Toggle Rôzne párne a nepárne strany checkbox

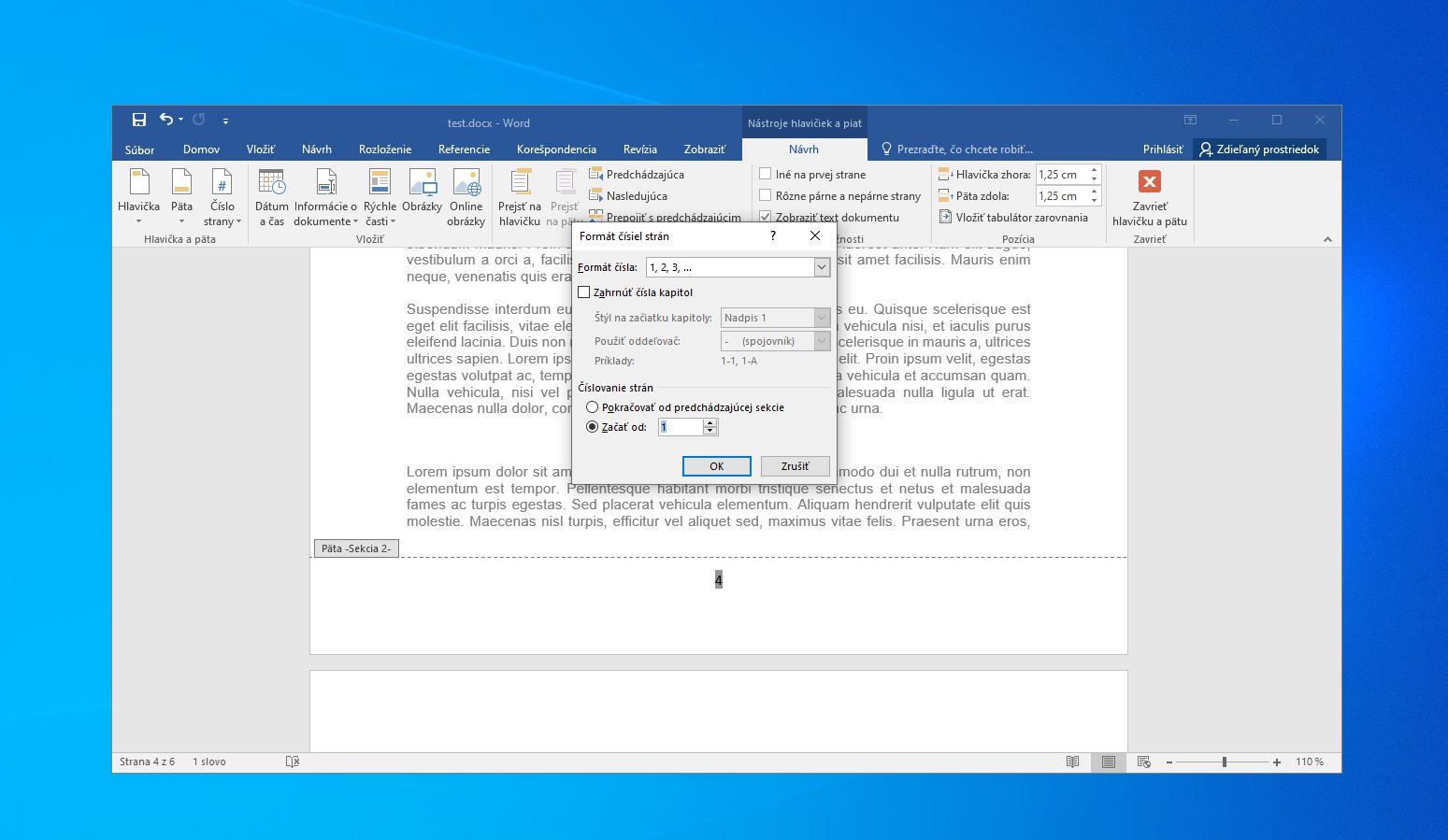tap(766, 195)
